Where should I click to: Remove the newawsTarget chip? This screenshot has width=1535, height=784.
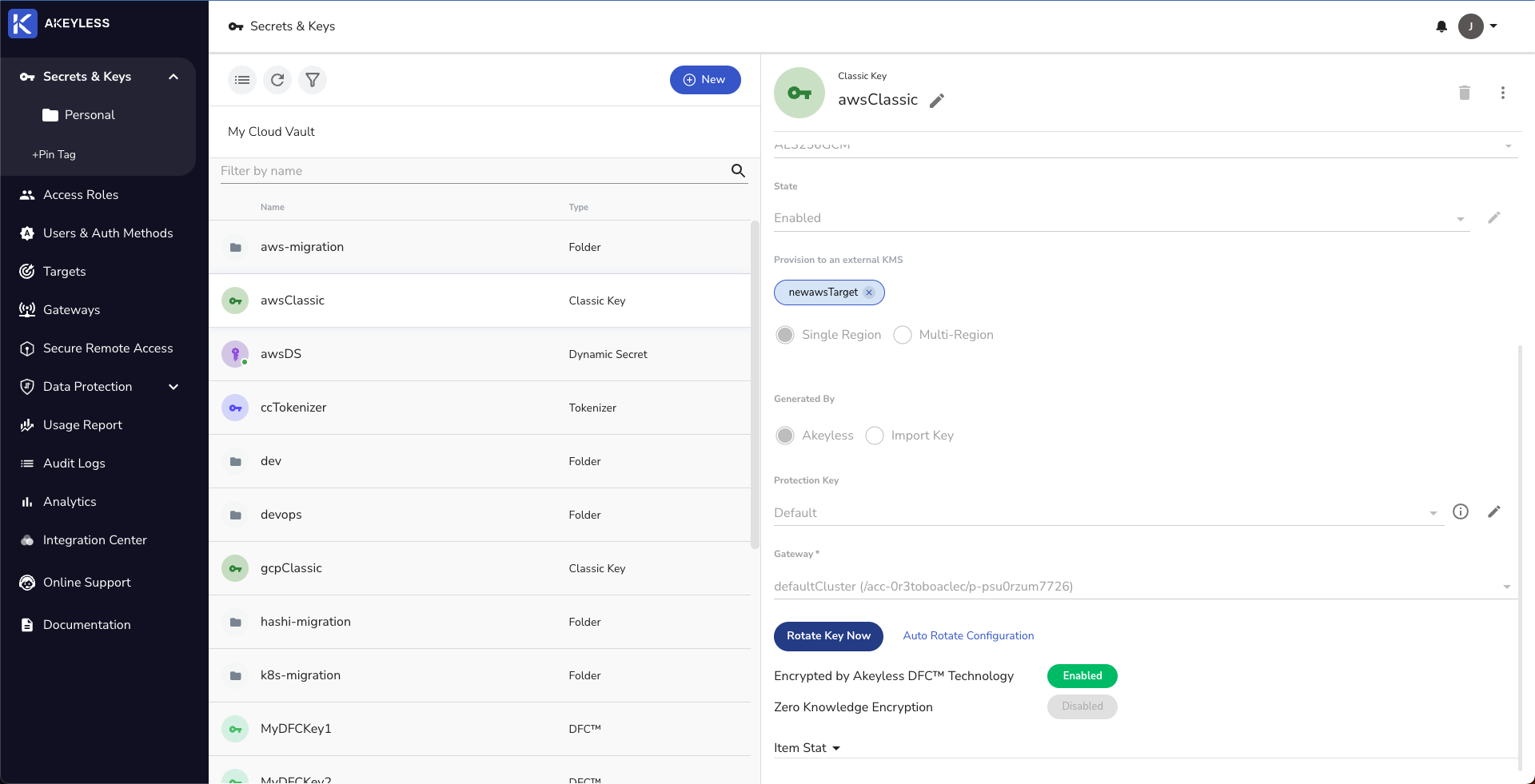[x=869, y=293]
